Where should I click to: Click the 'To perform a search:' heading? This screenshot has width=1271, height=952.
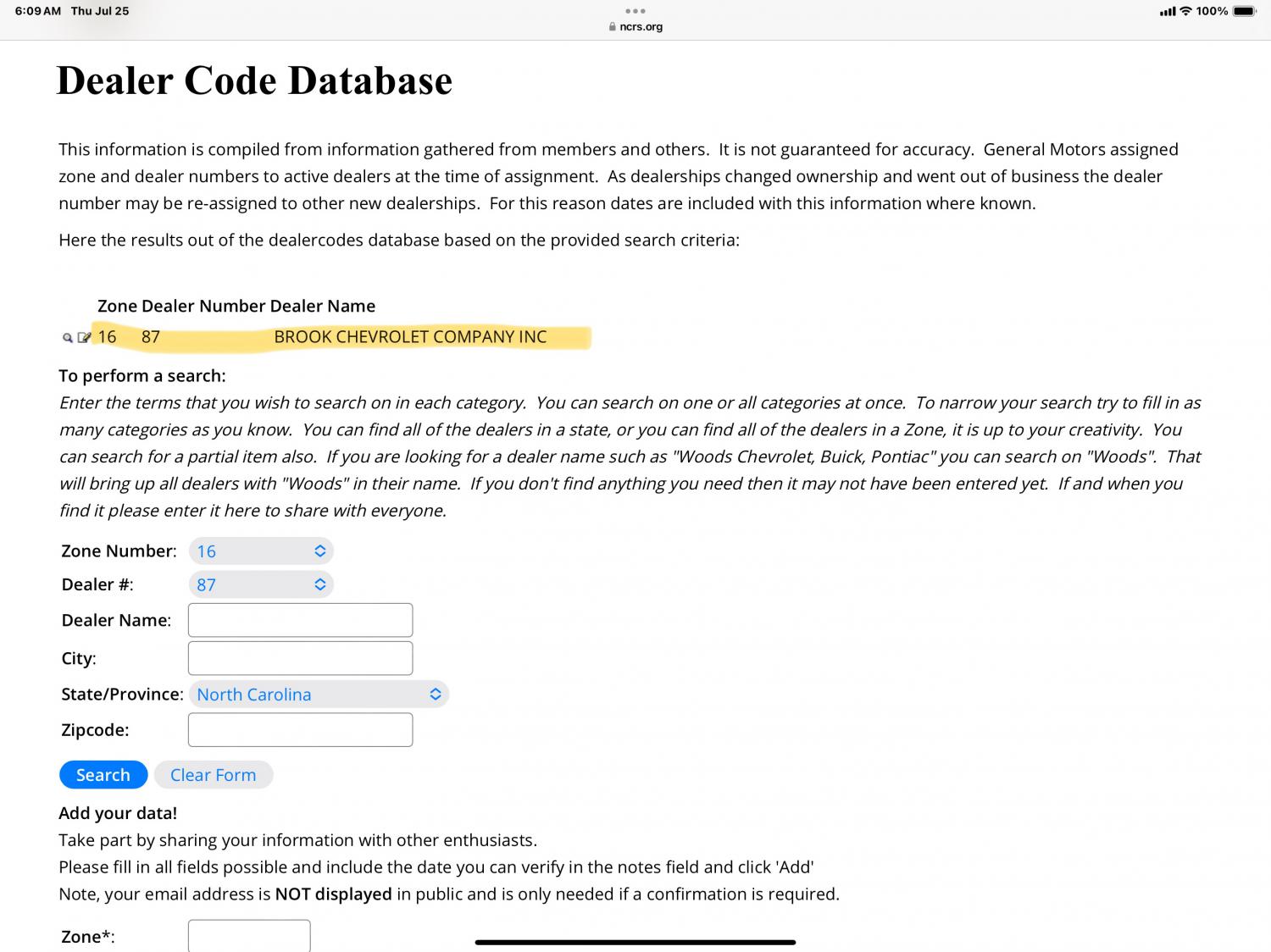[x=142, y=375]
